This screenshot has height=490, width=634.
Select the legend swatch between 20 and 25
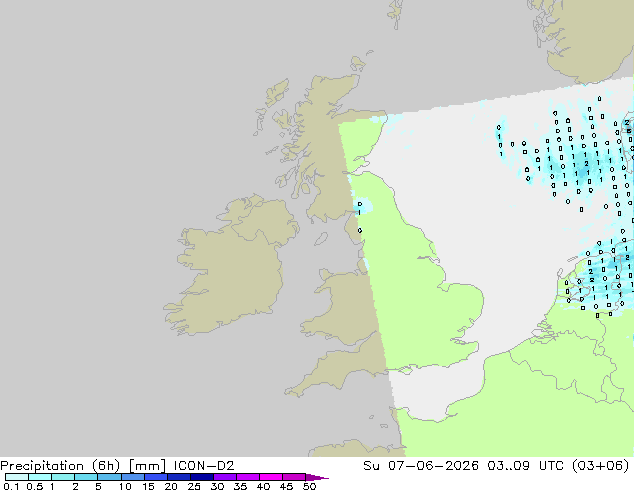pyautogui.click(x=179, y=477)
